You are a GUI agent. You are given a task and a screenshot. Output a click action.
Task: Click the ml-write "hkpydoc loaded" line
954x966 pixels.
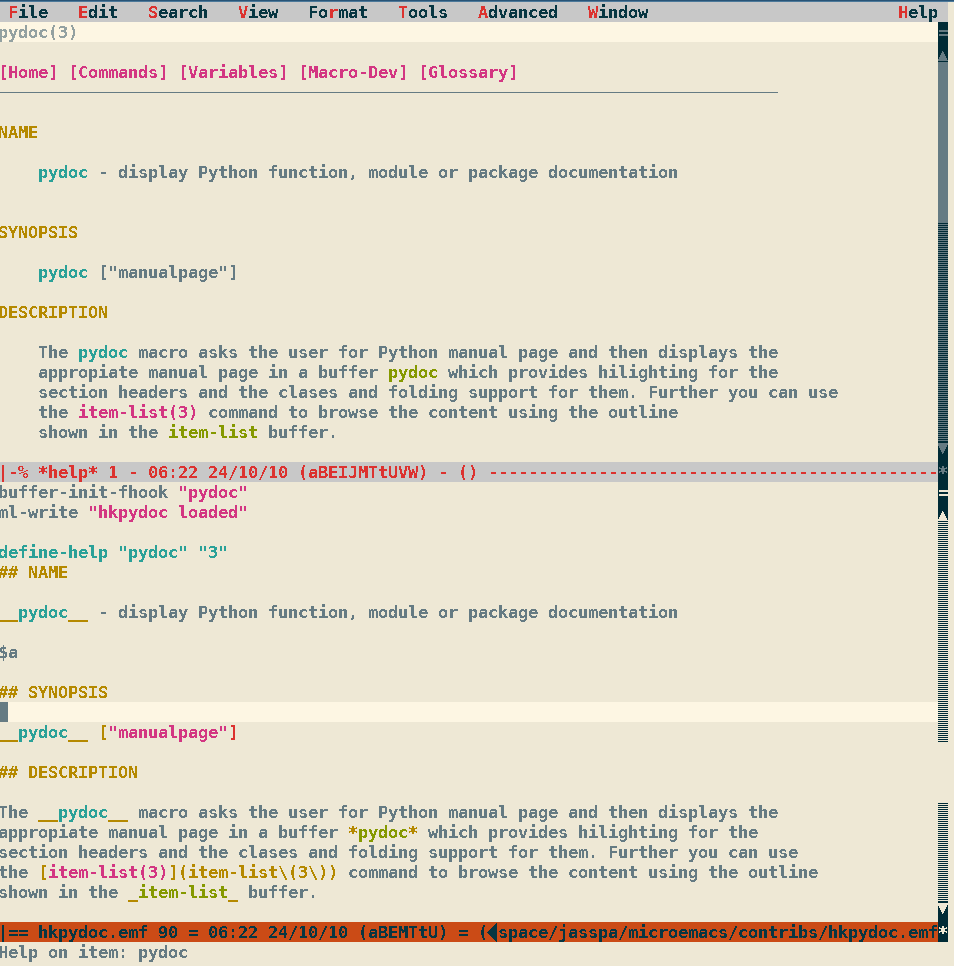[x=124, y=513]
